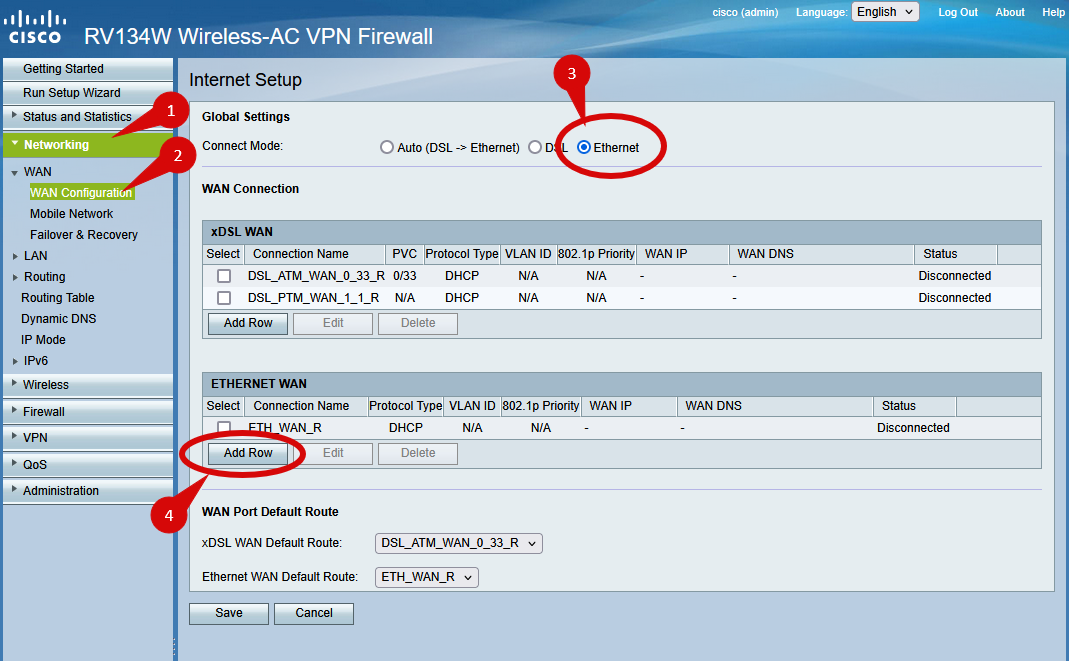The image size is (1069, 661).
Task: Select the DSL connect mode radio
Action: 535,147
